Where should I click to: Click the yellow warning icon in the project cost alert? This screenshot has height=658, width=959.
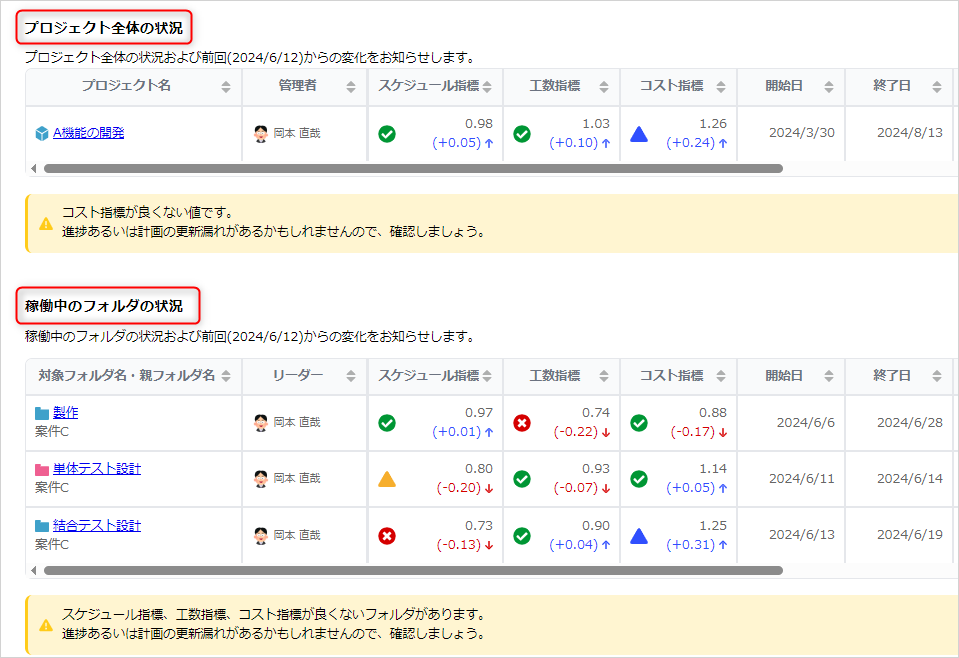[x=46, y=223]
